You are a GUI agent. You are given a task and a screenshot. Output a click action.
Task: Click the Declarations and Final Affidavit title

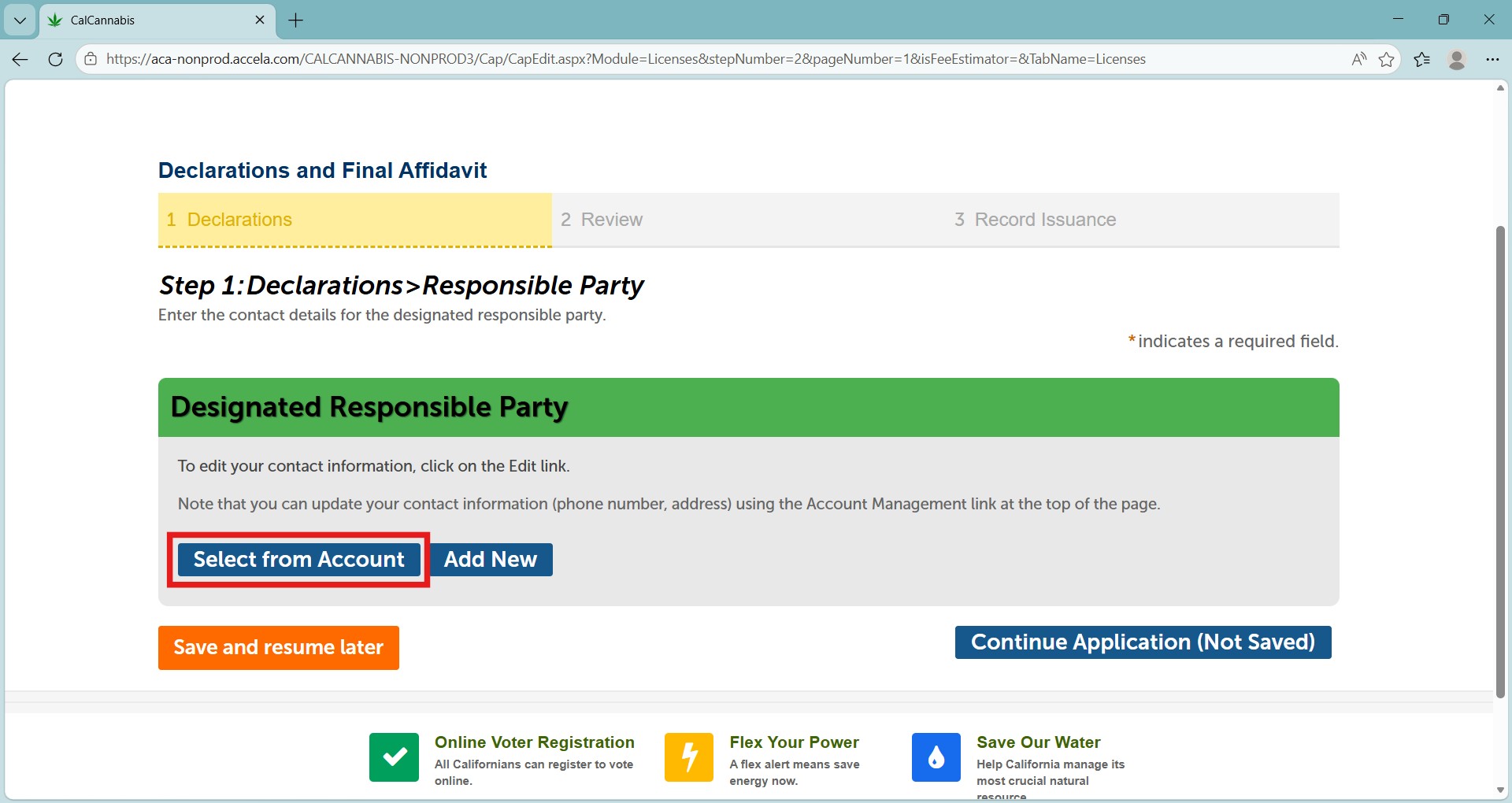(323, 170)
